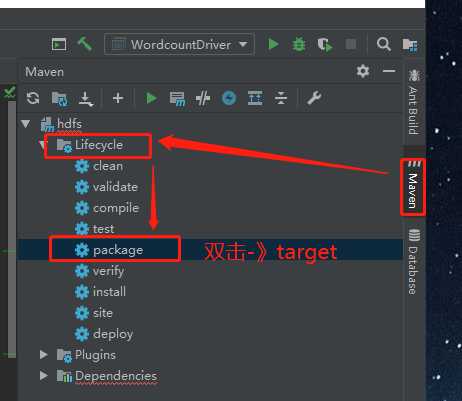Open Maven settings with the wrench icon

coord(314,98)
